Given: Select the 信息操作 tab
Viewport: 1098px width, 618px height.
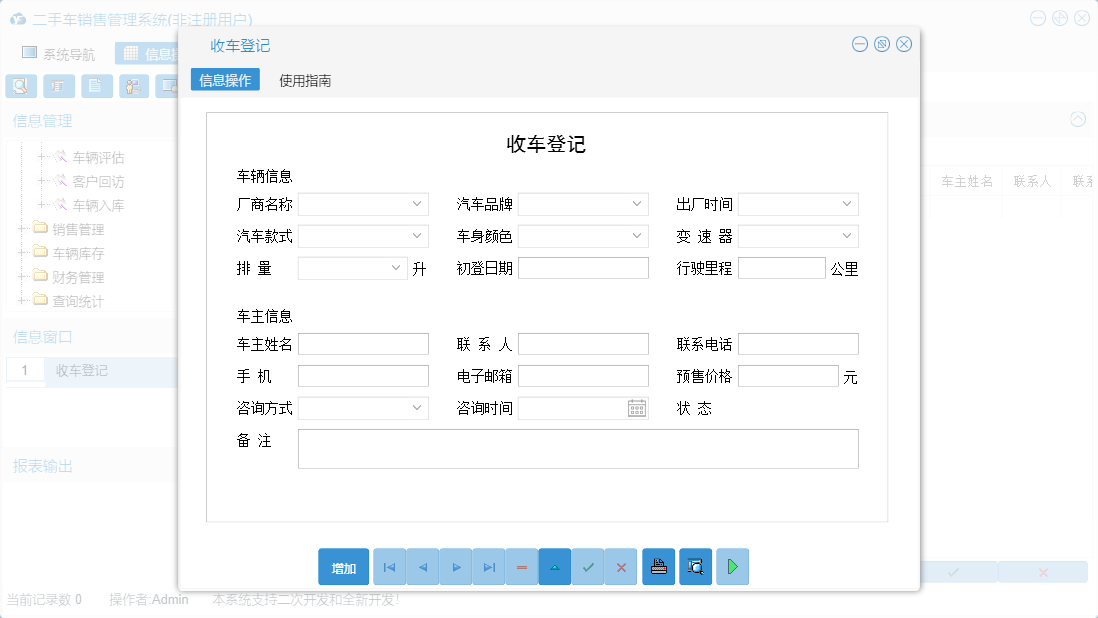Looking at the screenshot, I should tap(223, 77).
